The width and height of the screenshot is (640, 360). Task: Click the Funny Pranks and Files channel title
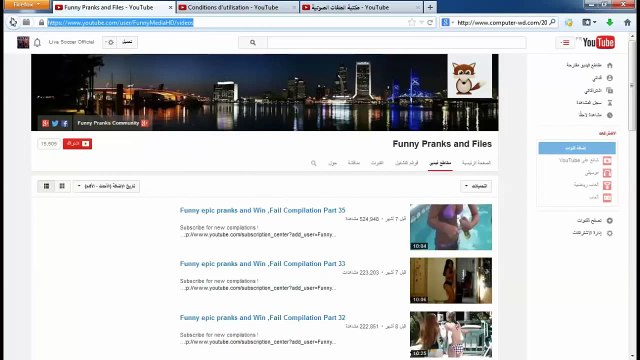click(x=442, y=144)
